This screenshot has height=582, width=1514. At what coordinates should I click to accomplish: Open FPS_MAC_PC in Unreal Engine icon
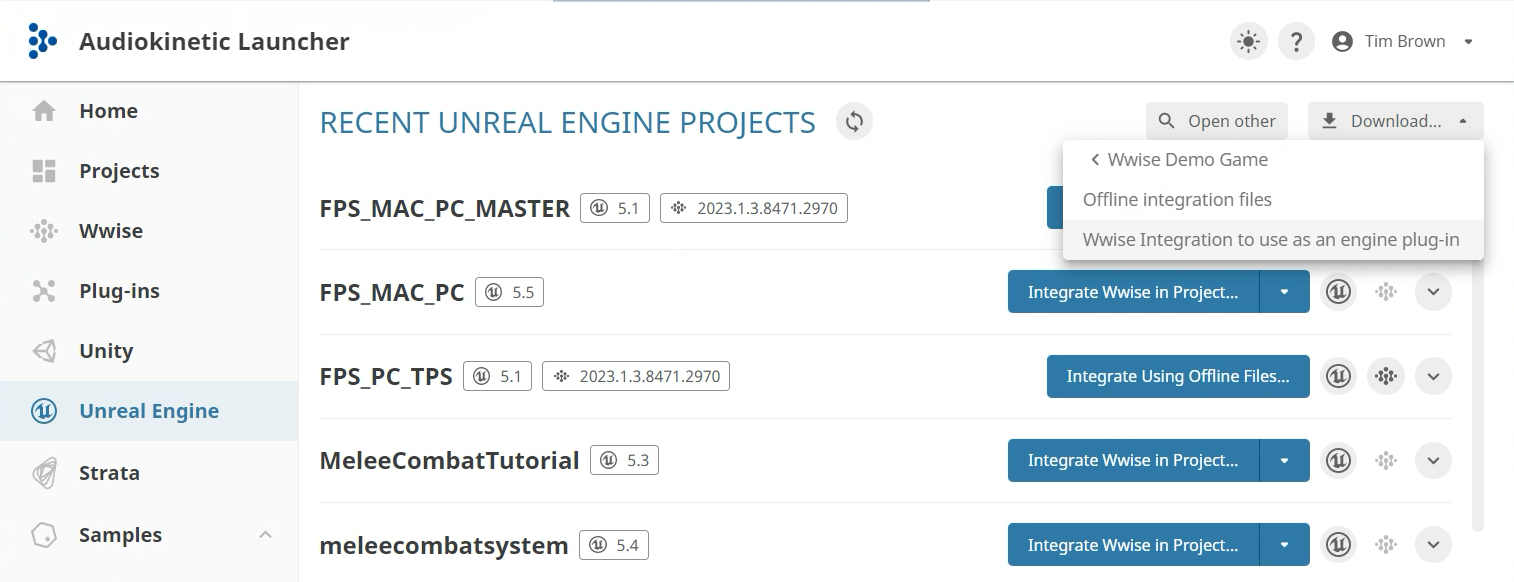[1338, 292]
